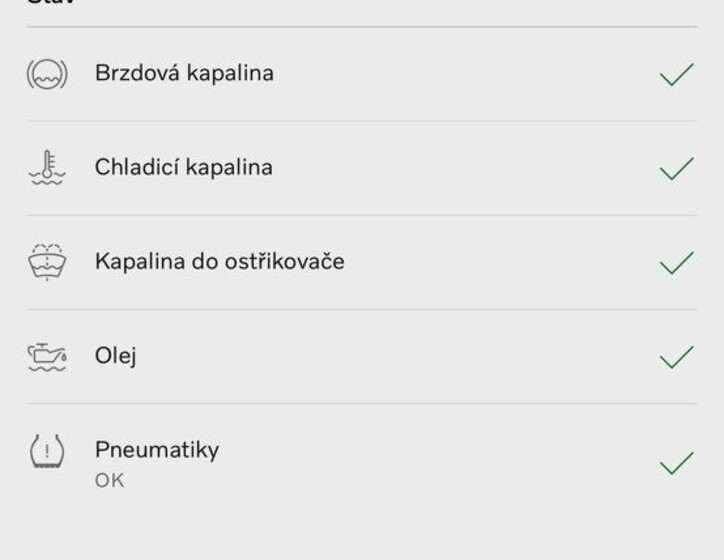This screenshot has height=560, width=724.
Task: Click the green checkmark for Olej
Action: pos(677,357)
